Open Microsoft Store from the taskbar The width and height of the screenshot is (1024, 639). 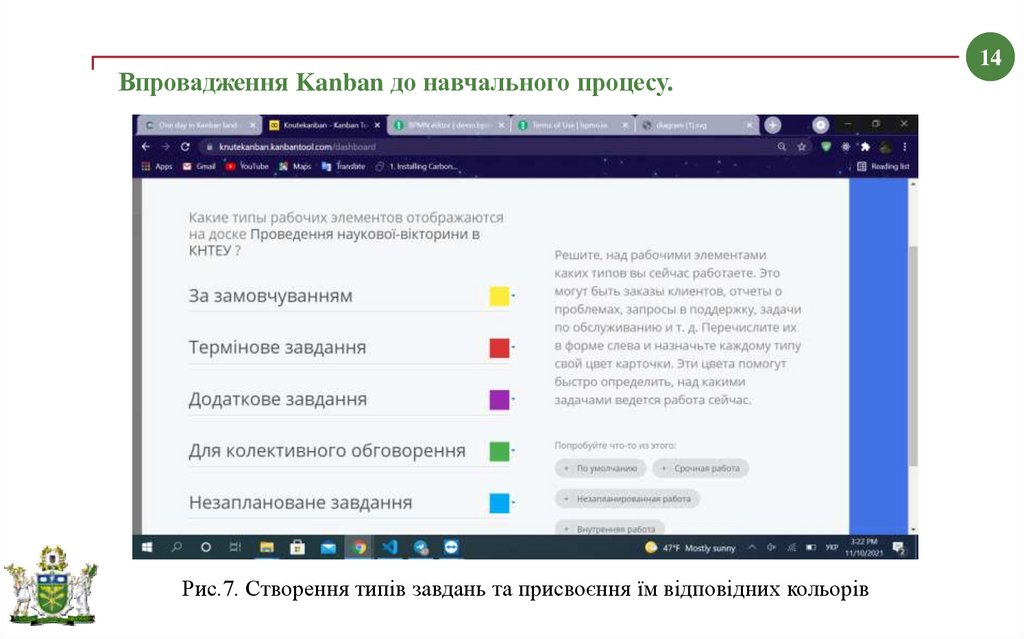[297, 548]
